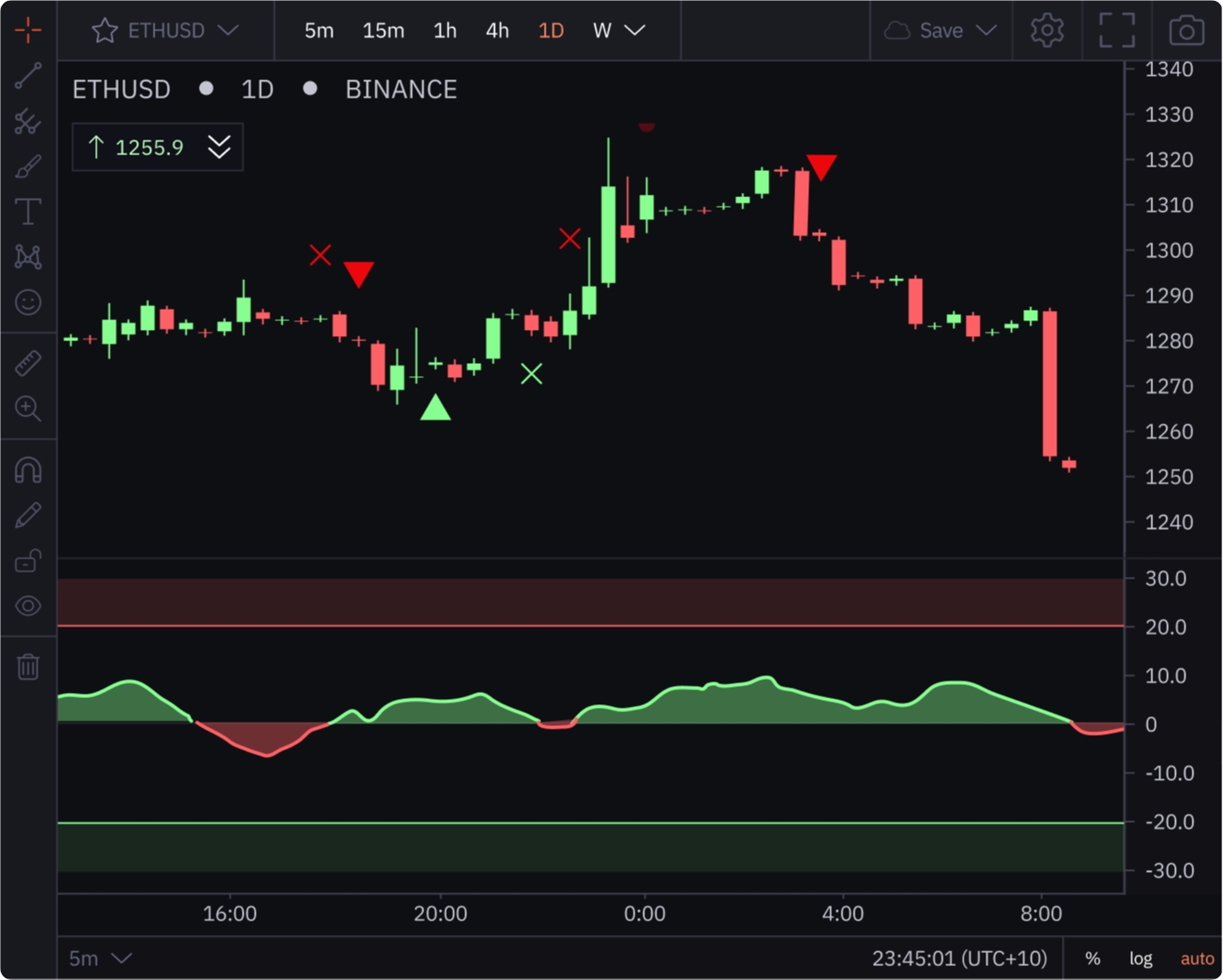The image size is (1223, 980).
Task: Enable log scale
Action: (1140, 958)
